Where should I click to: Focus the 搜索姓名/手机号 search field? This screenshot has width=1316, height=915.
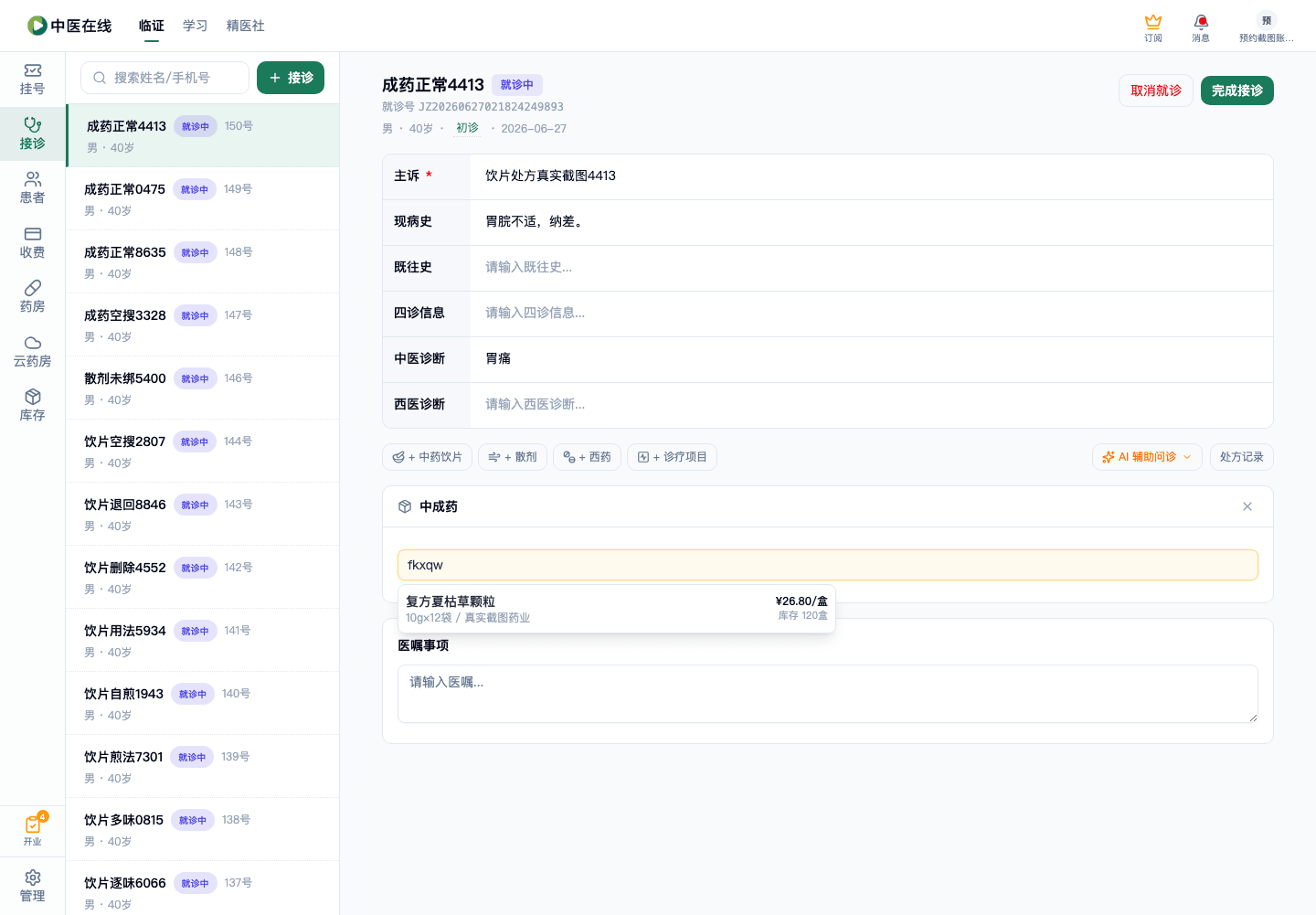coord(164,78)
